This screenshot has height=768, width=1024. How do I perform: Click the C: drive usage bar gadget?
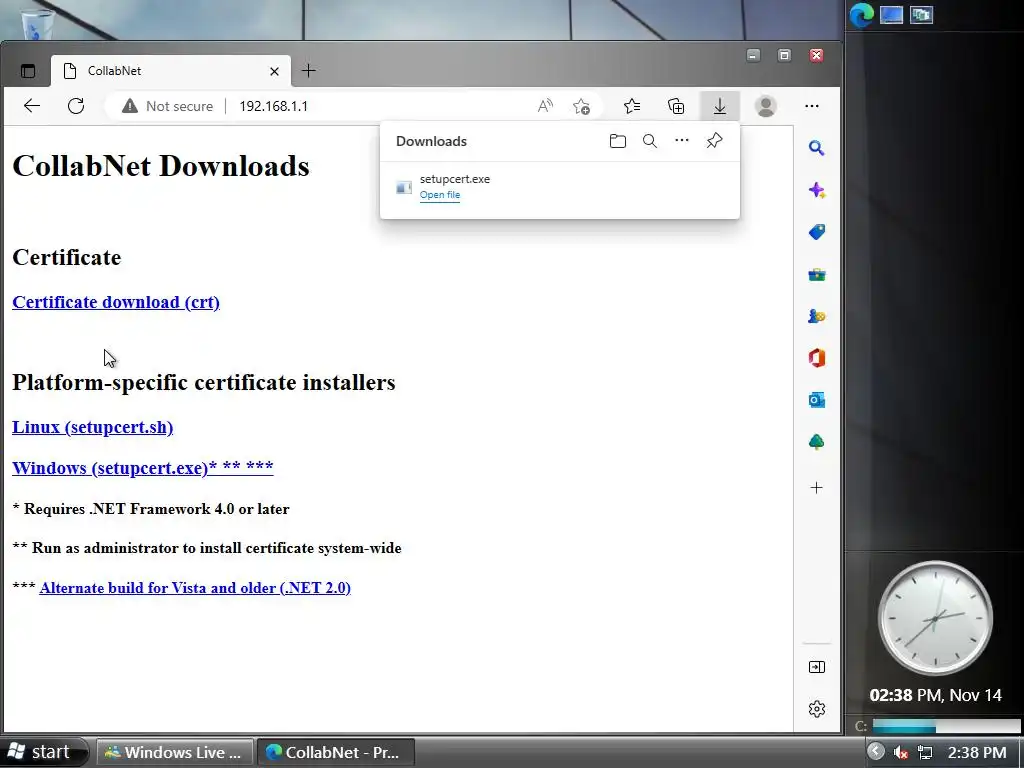946,726
